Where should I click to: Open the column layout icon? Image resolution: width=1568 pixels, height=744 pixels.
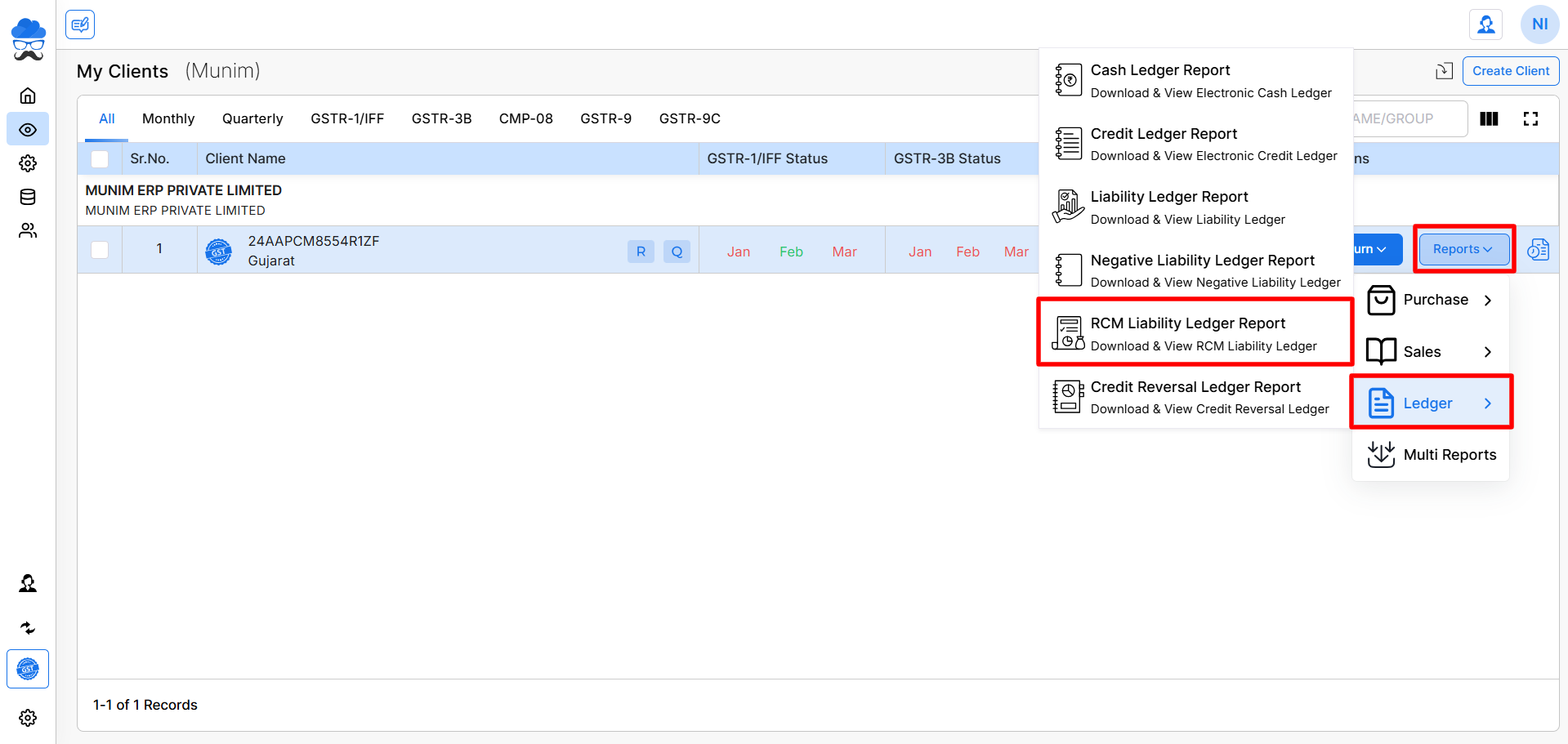pos(1489,119)
